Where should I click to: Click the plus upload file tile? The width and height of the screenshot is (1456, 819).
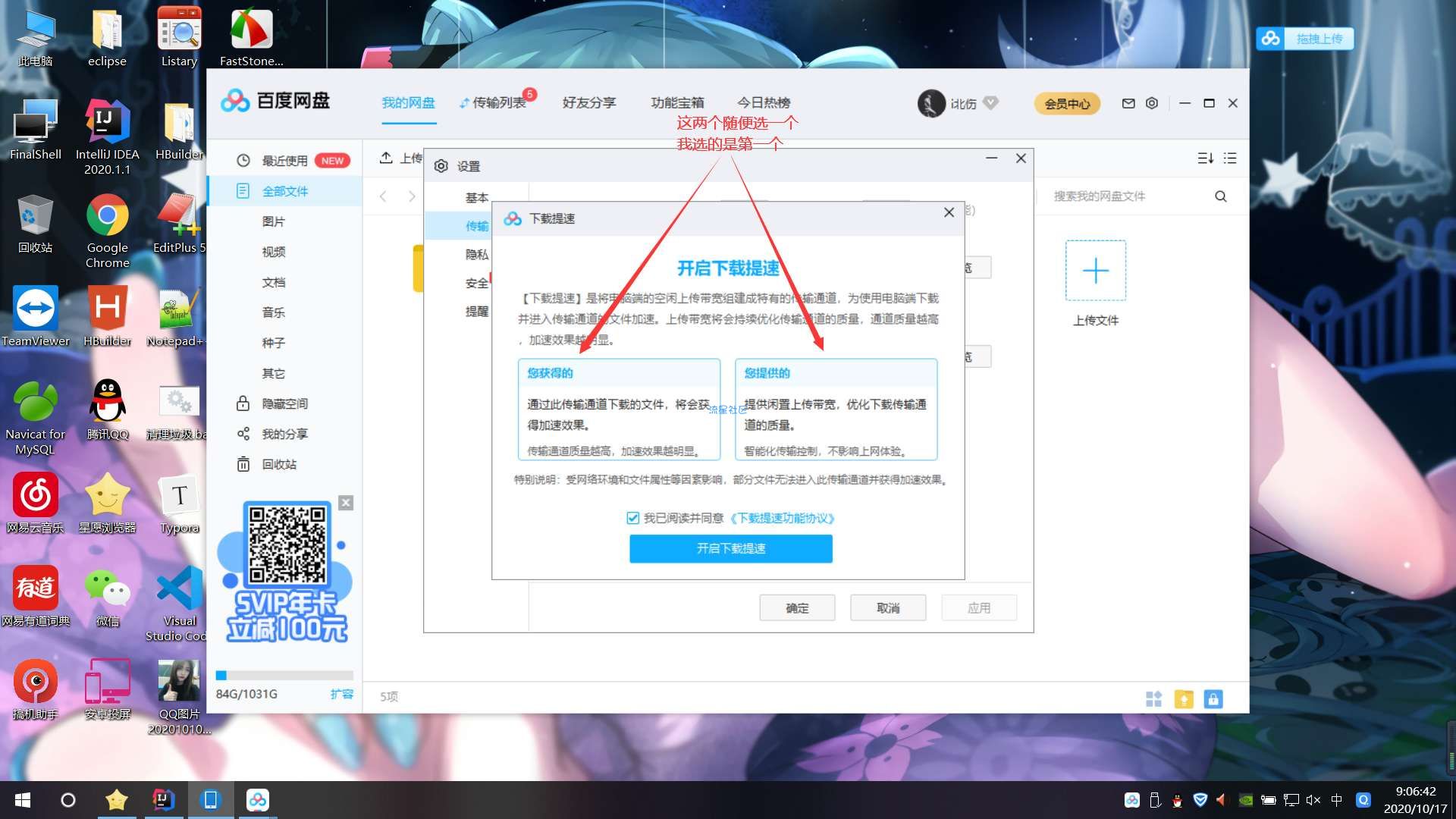[x=1095, y=271]
